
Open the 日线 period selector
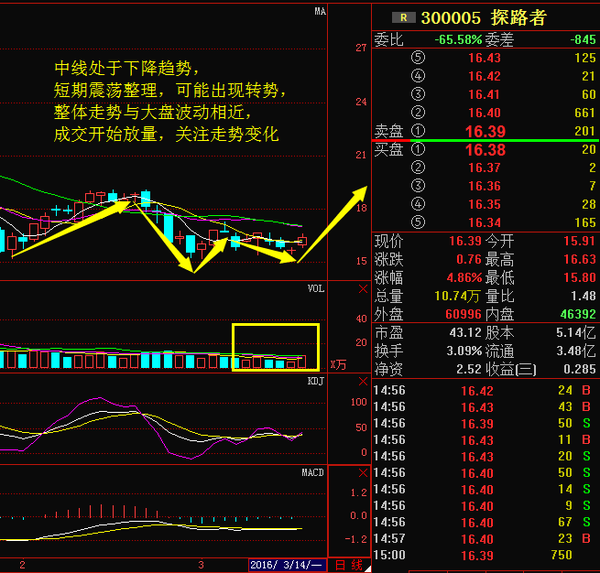[349, 565]
